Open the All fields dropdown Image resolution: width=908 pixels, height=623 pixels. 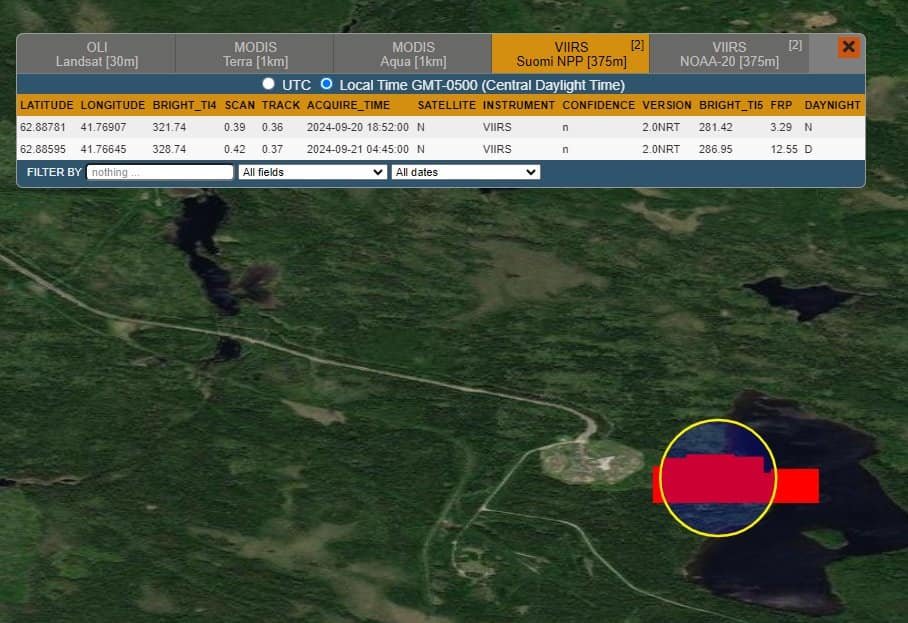point(312,172)
